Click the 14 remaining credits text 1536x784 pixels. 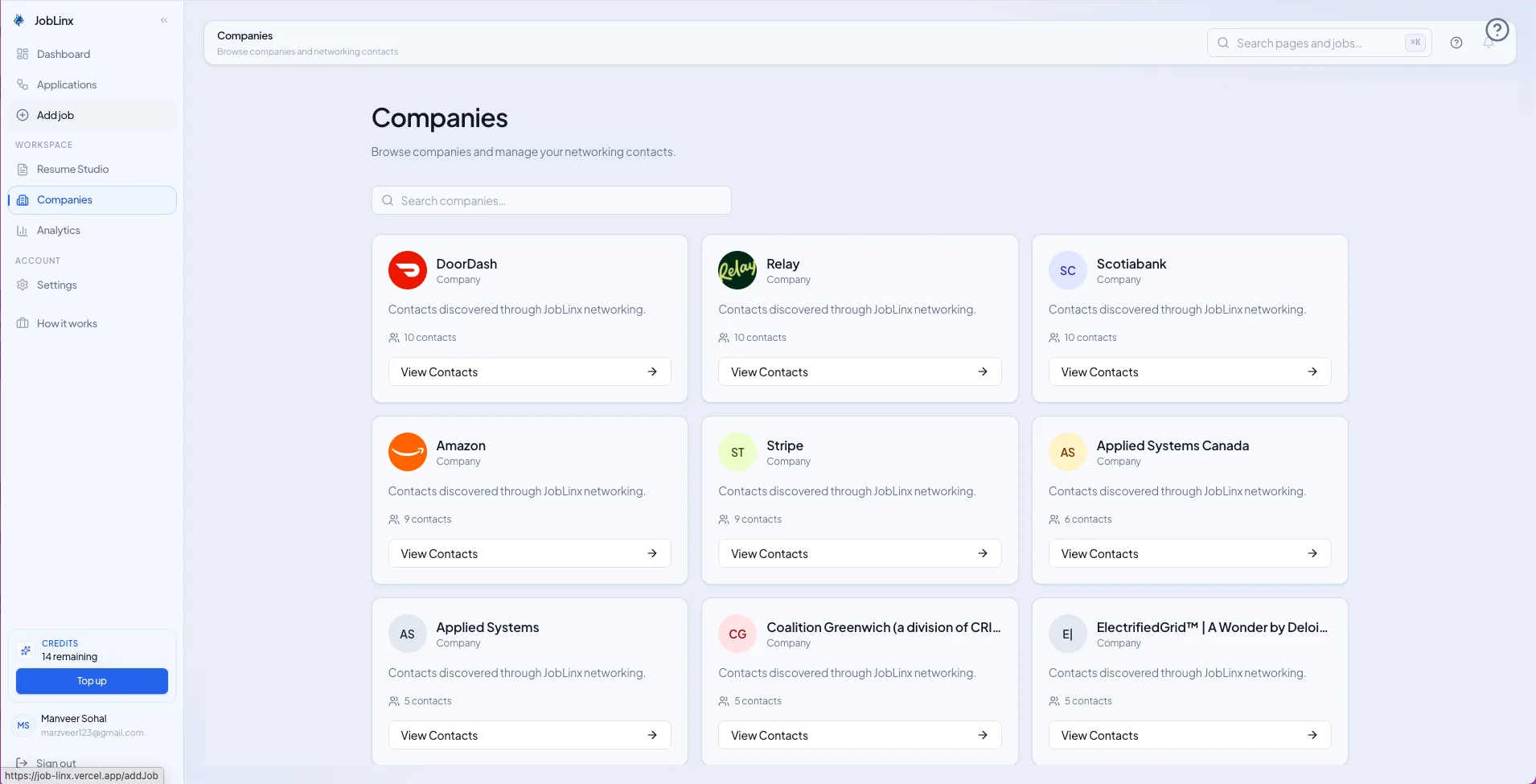[69, 657]
